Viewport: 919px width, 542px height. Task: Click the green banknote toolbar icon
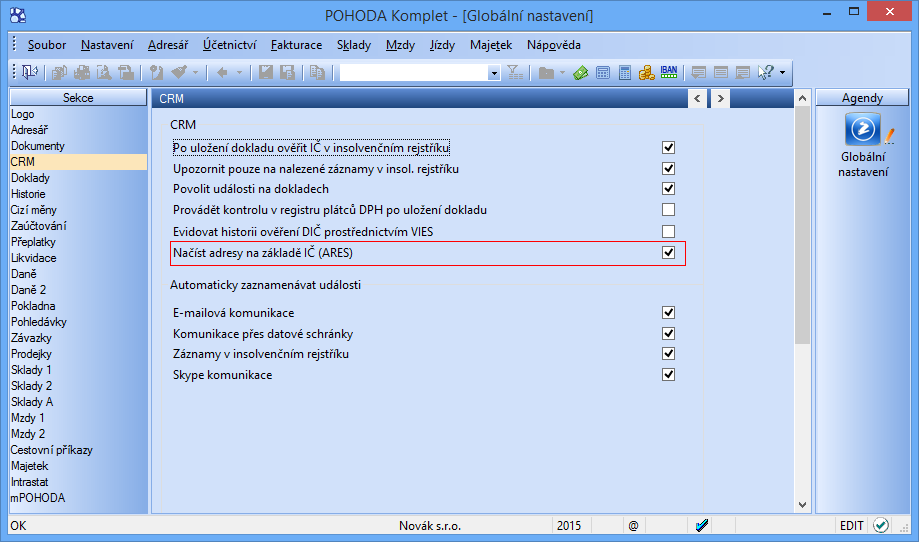(580, 72)
